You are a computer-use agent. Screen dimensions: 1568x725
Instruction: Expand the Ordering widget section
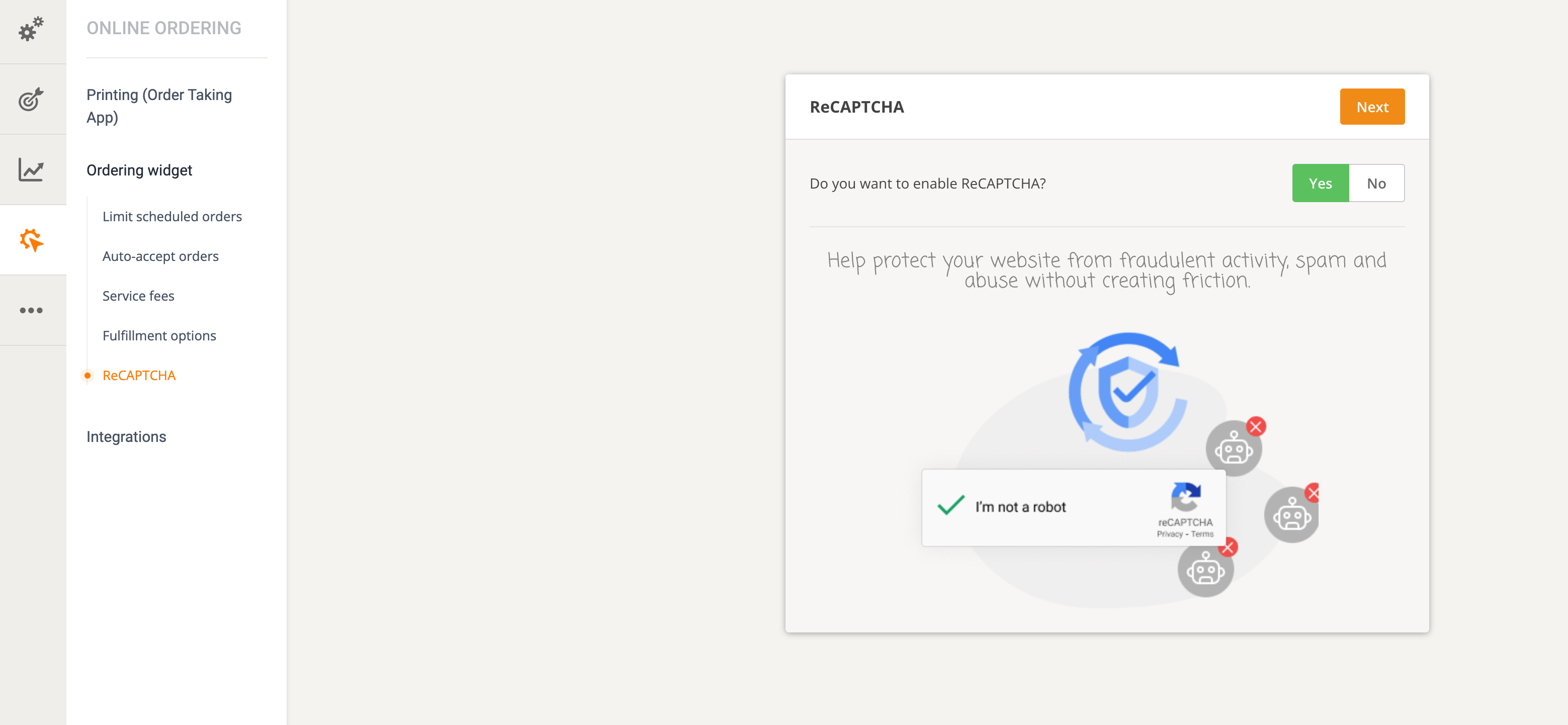139,170
